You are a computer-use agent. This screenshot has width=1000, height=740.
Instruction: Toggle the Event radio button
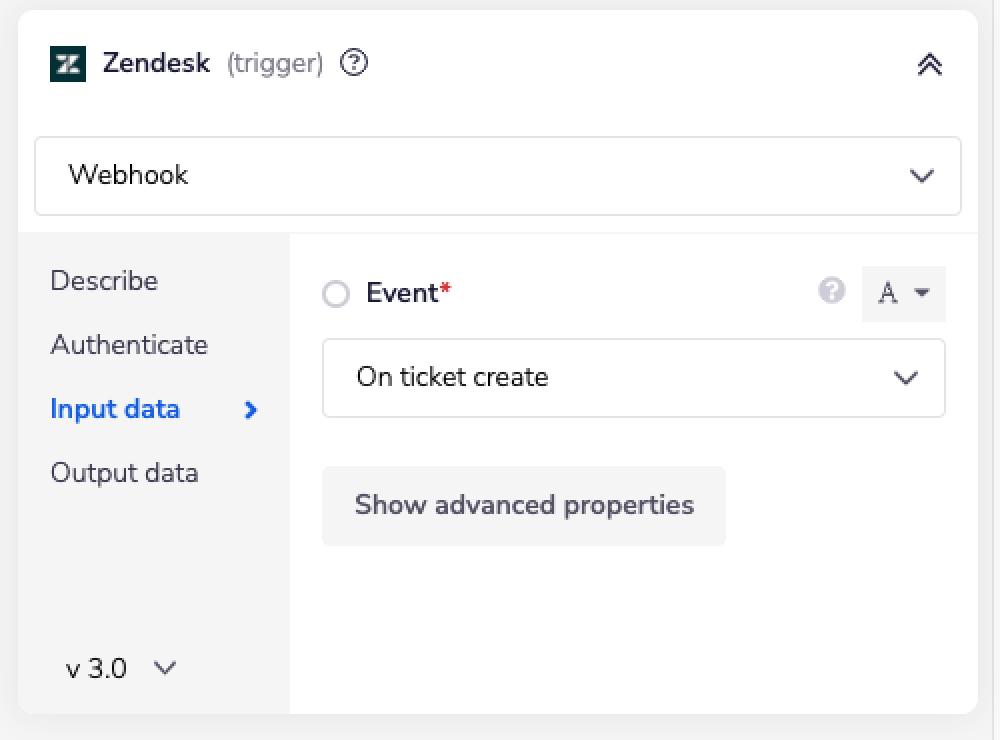336,294
